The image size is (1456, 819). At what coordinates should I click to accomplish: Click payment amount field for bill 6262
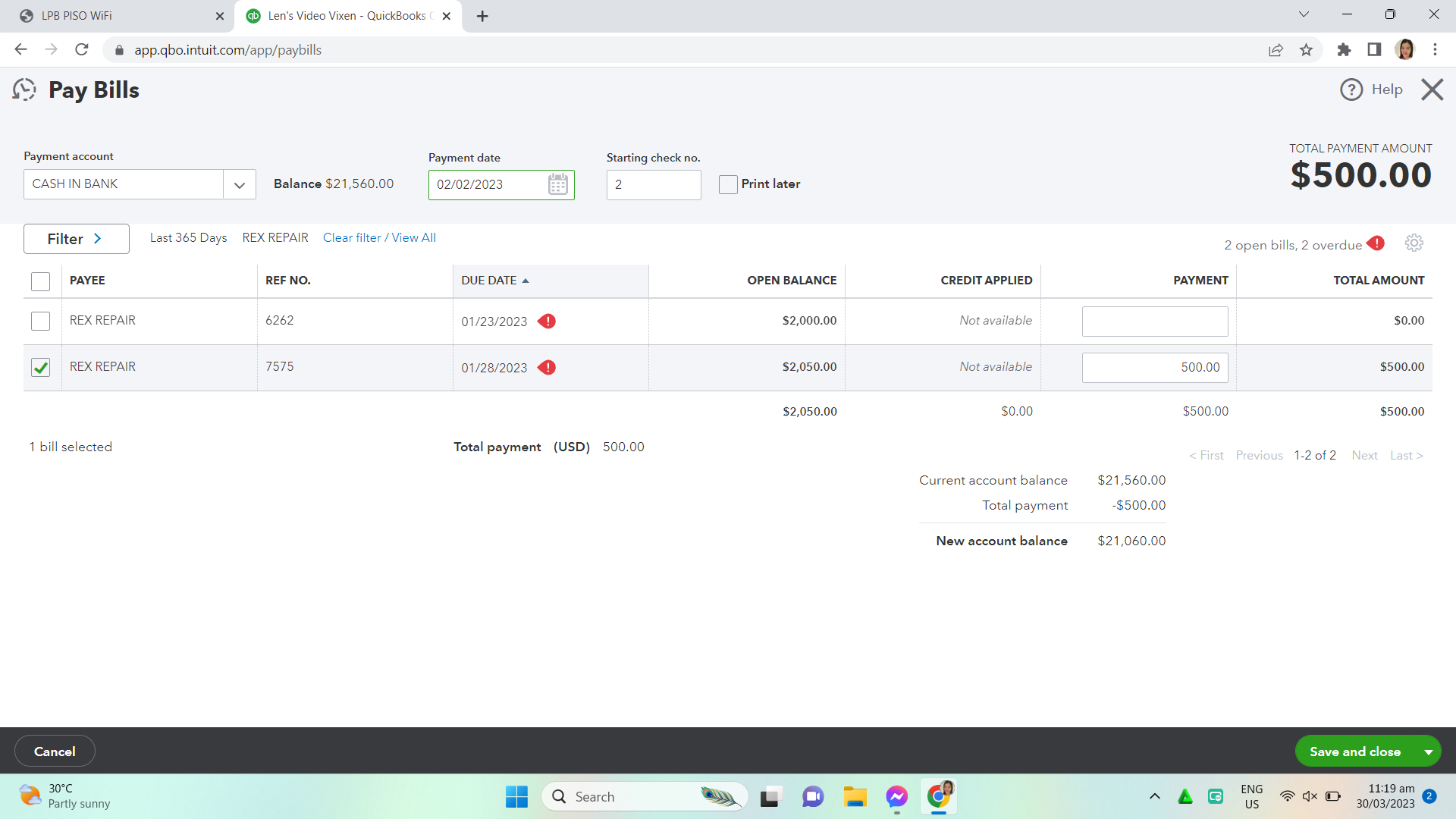(1154, 322)
